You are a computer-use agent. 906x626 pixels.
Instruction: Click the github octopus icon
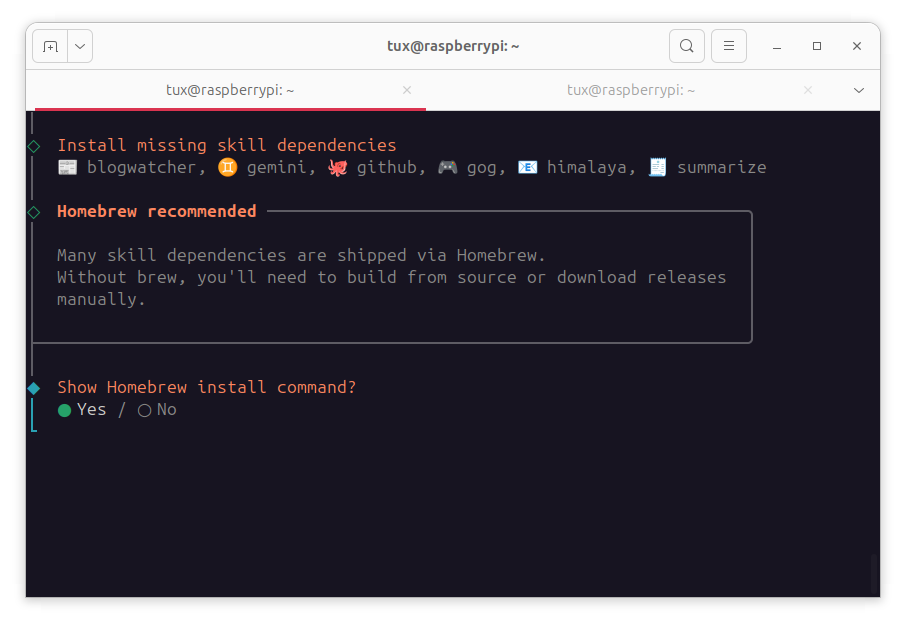[x=337, y=168]
